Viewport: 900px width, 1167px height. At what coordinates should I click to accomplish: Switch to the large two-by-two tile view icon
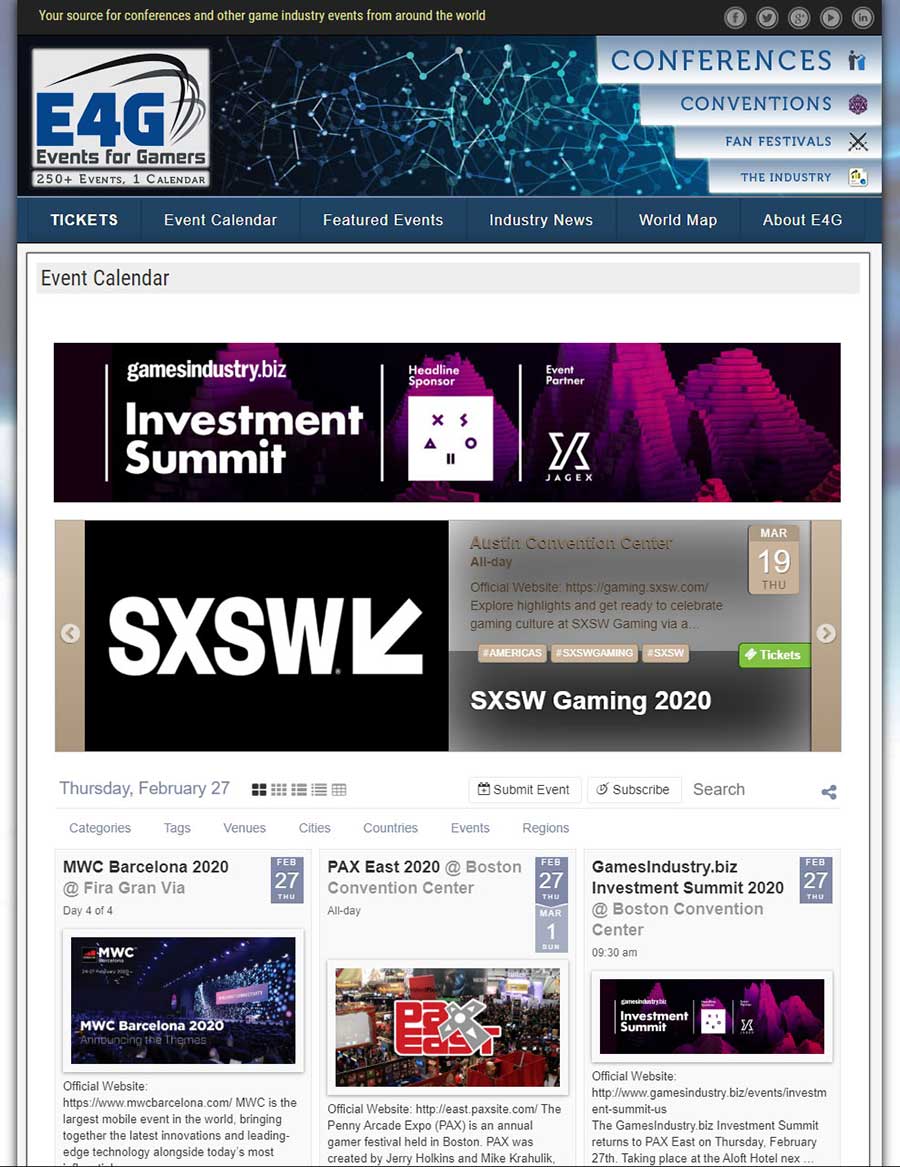259,790
